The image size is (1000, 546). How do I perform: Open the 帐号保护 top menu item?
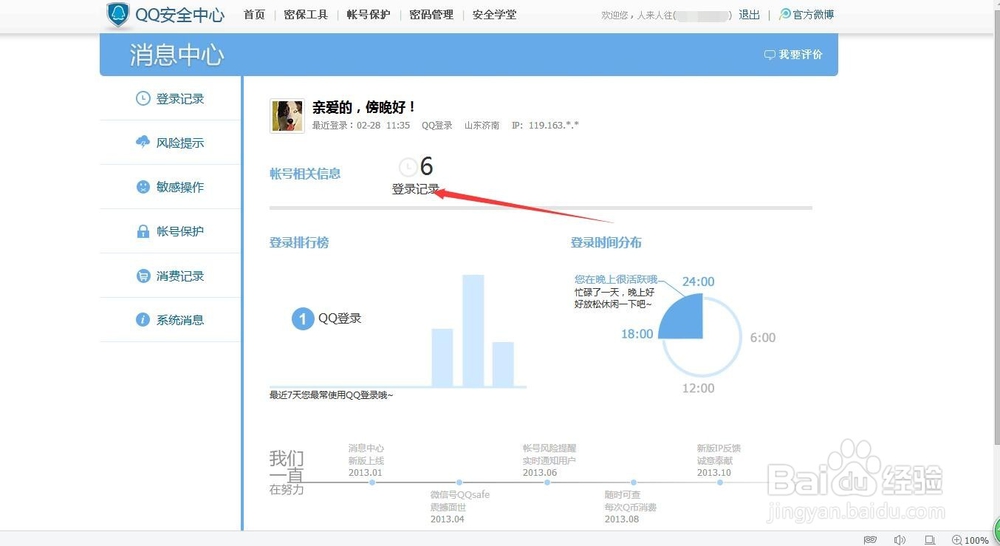pos(368,15)
